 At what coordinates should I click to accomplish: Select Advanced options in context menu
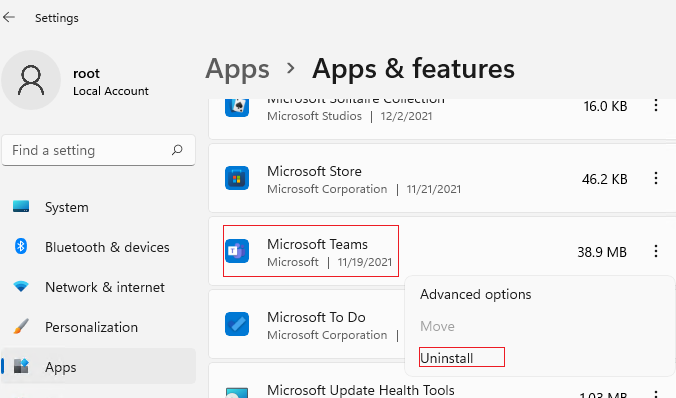point(476,295)
